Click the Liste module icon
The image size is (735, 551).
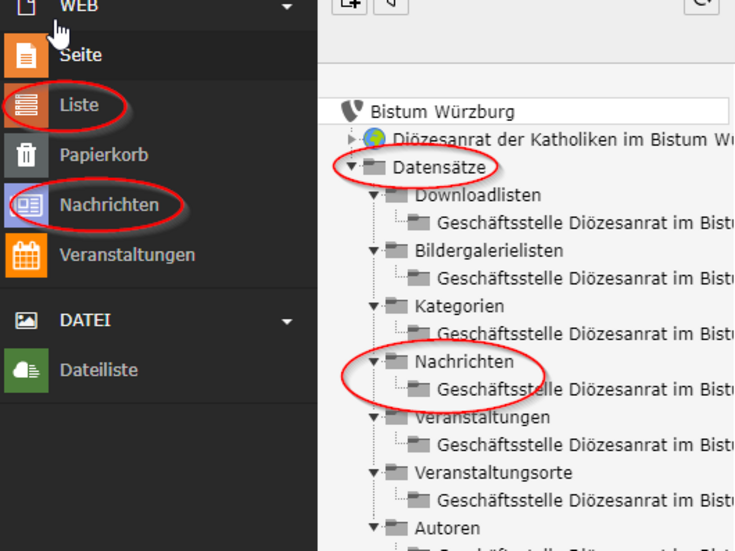(26, 105)
